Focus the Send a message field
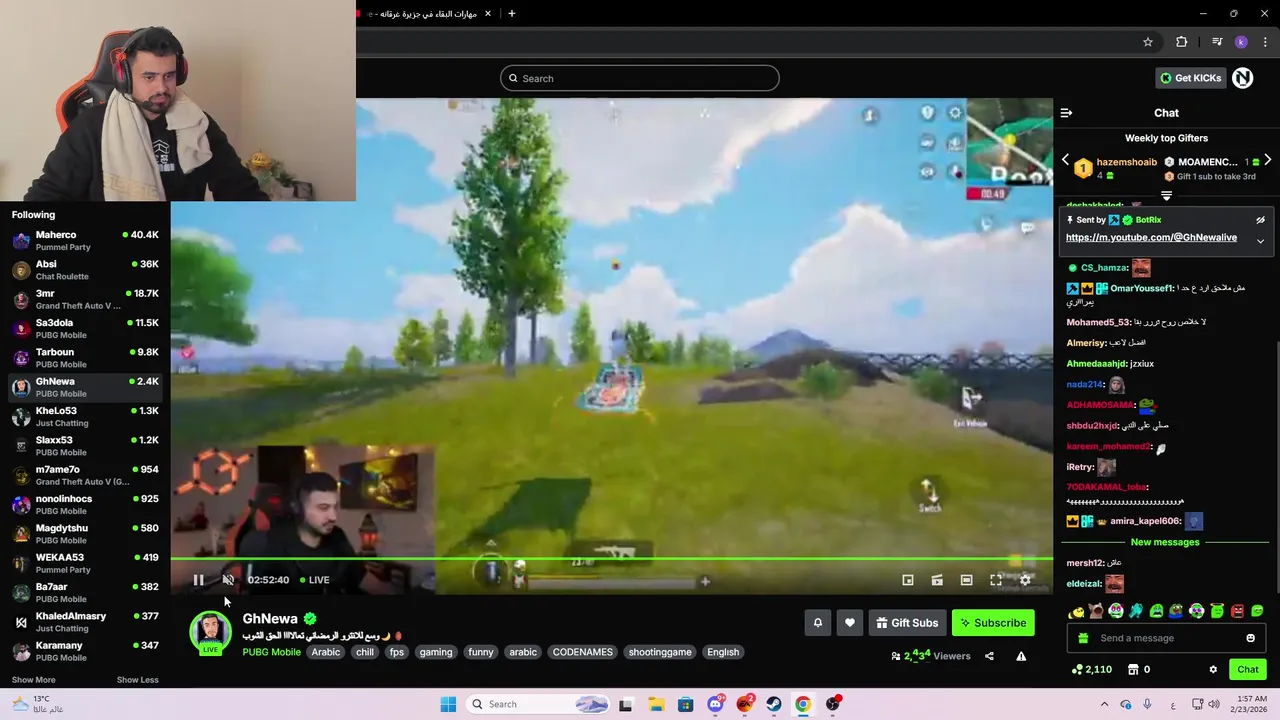This screenshot has height=720, width=1280. (1167, 638)
